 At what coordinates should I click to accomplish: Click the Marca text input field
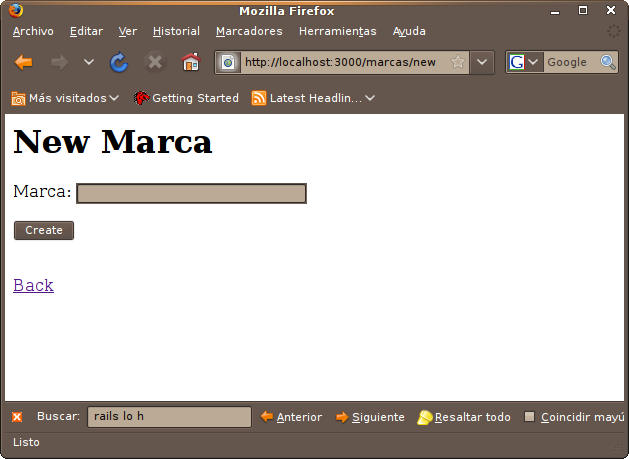191,193
